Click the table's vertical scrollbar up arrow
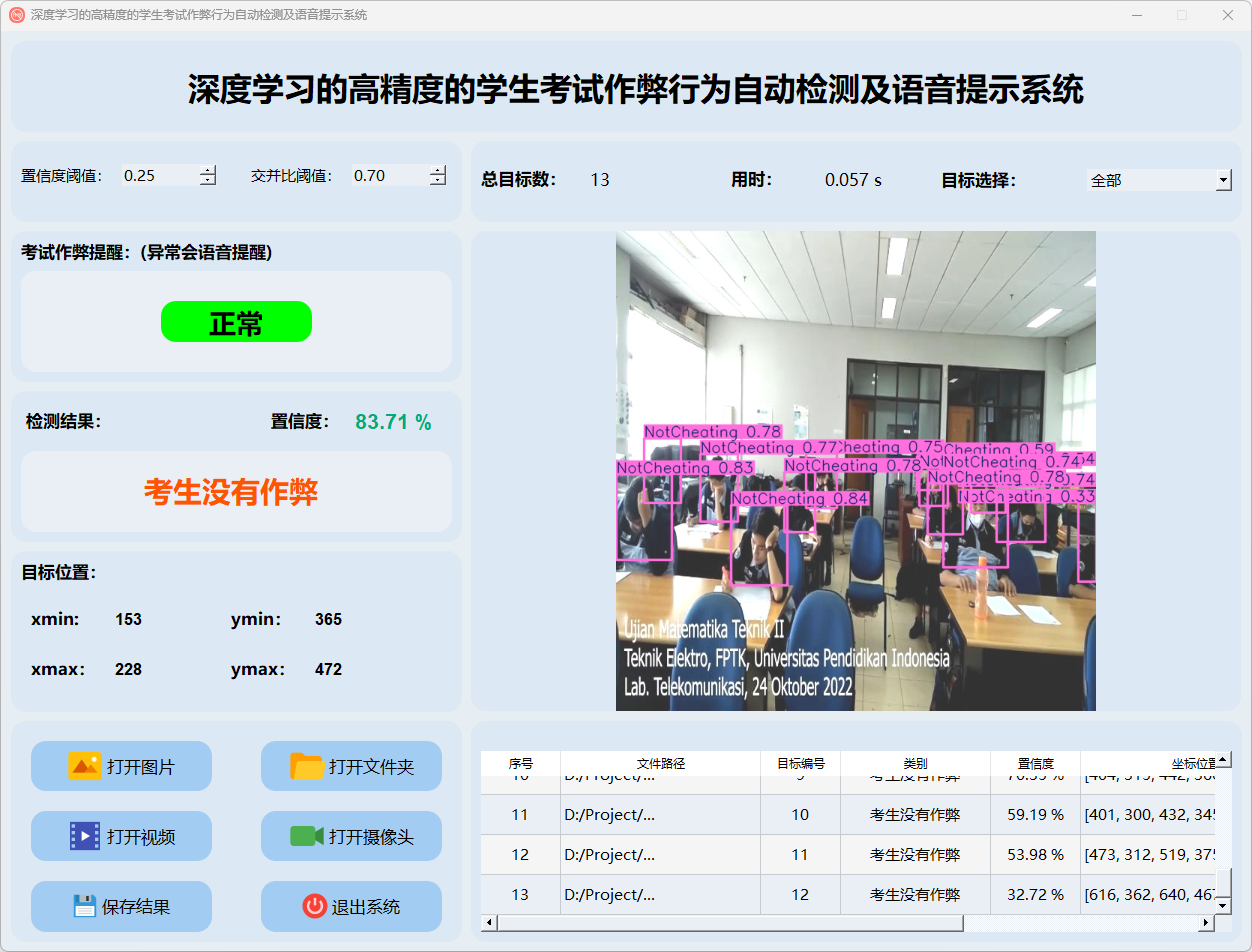1252x952 pixels. point(1223,760)
